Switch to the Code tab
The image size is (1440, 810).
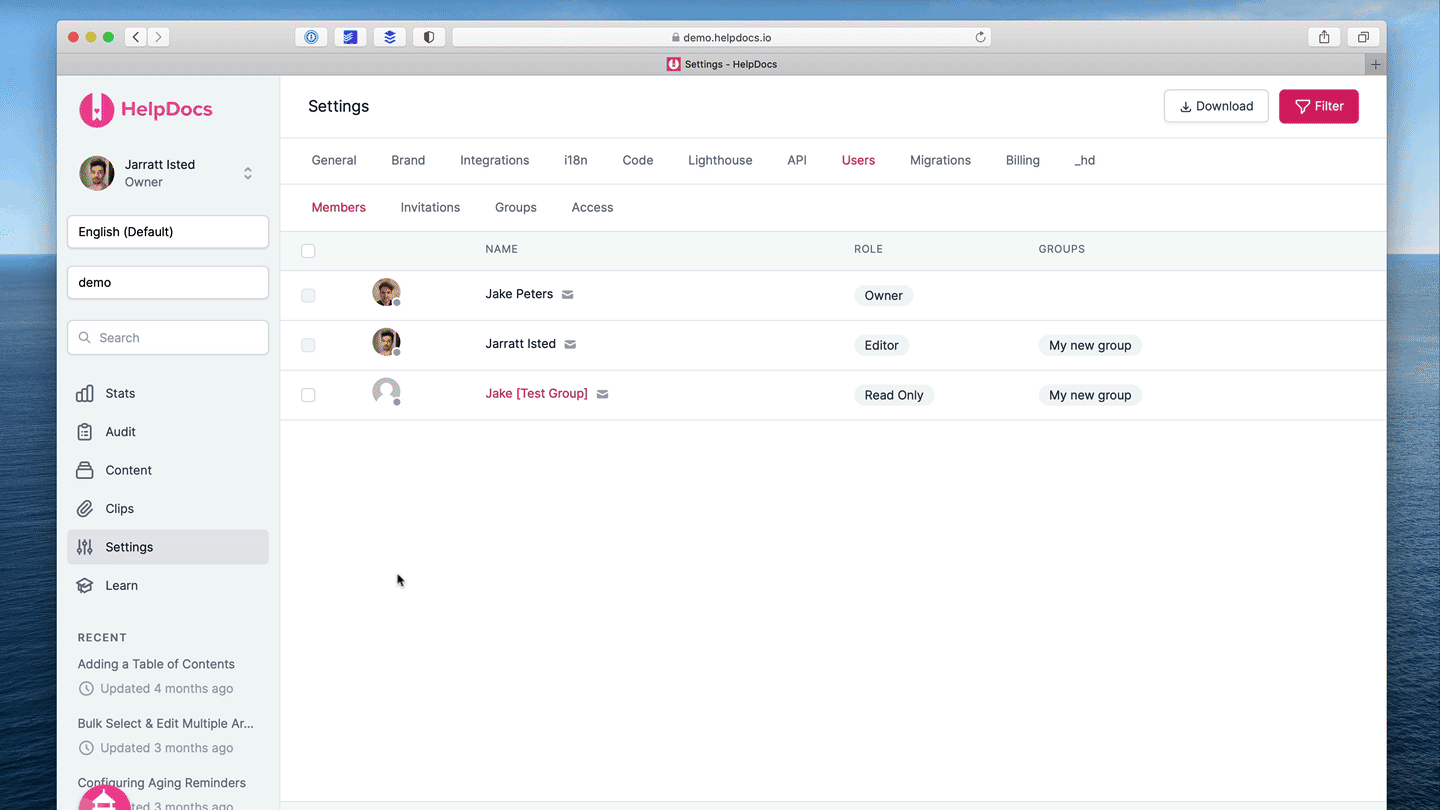point(638,160)
